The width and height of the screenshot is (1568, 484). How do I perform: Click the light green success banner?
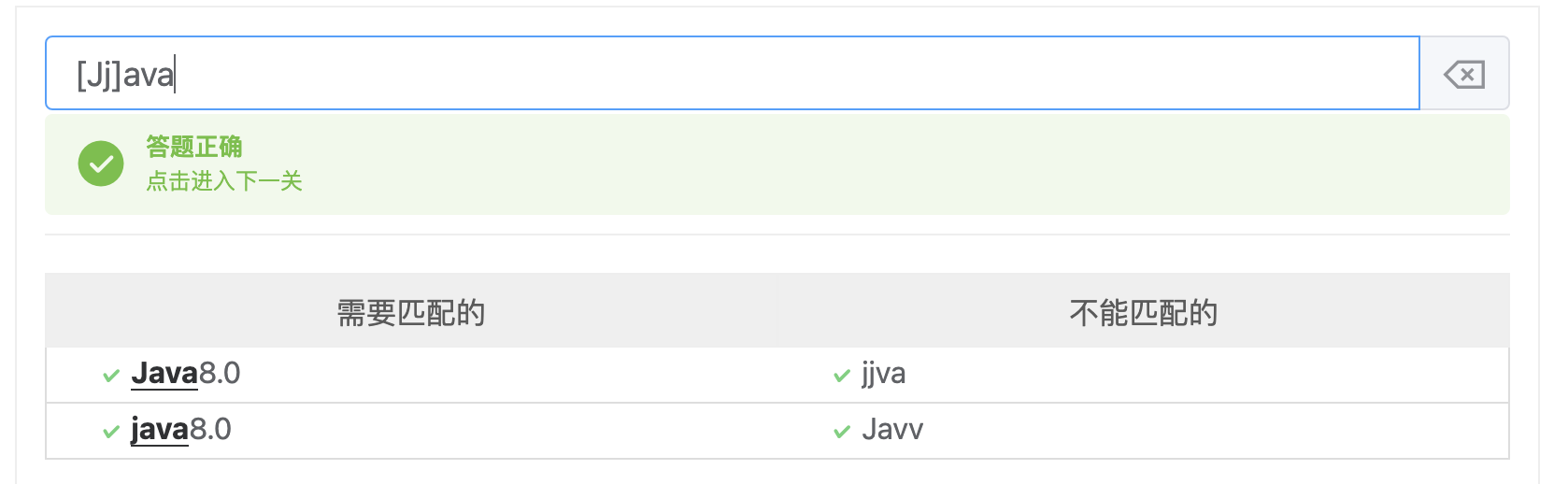click(841, 165)
